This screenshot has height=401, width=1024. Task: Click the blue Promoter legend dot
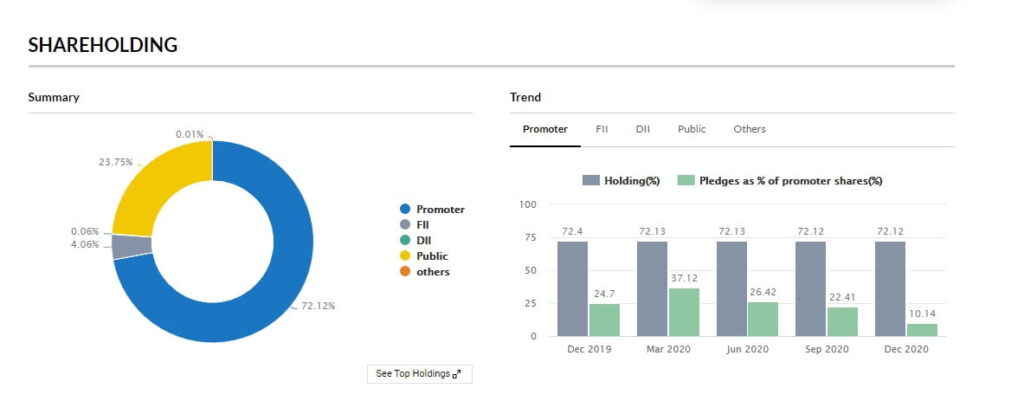[405, 209]
